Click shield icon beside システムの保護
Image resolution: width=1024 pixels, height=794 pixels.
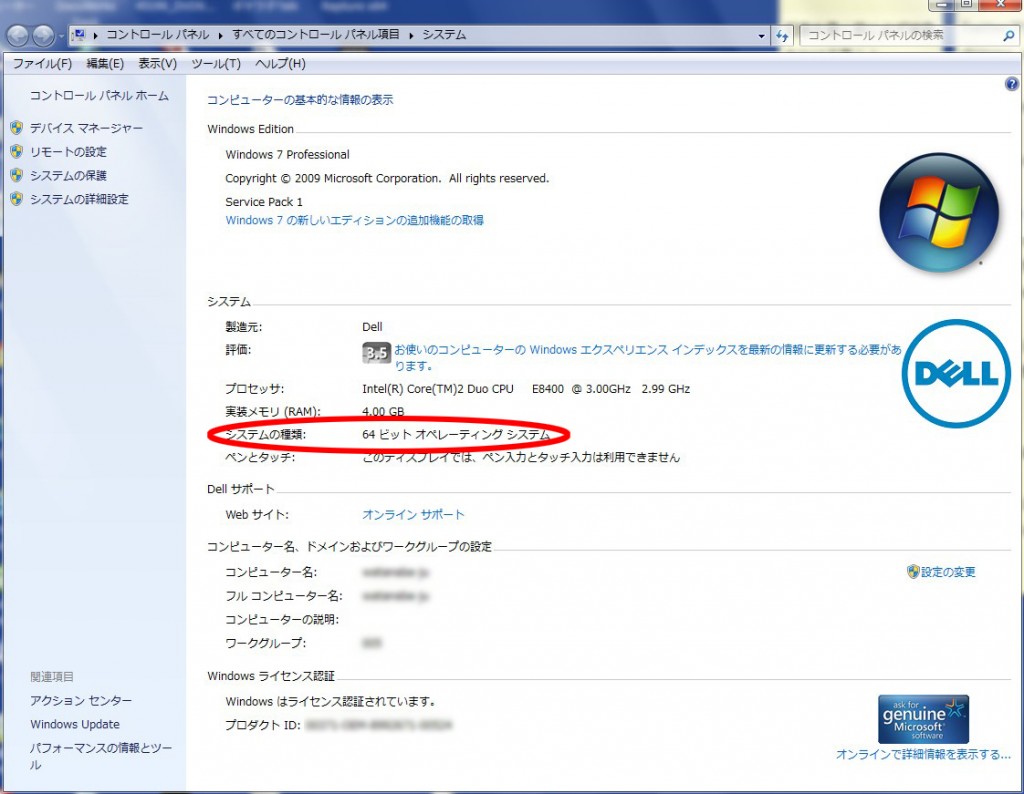(17, 175)
